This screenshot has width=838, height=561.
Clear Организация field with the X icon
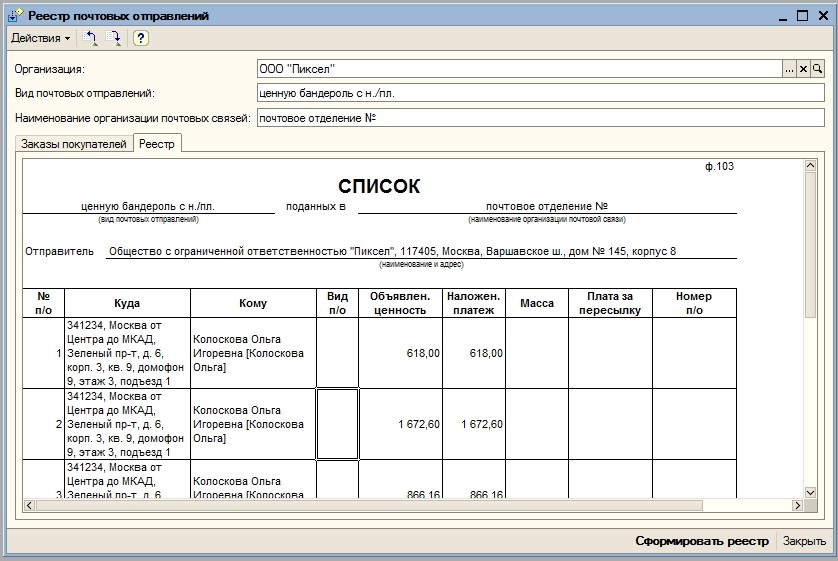(x=803, y=69)
